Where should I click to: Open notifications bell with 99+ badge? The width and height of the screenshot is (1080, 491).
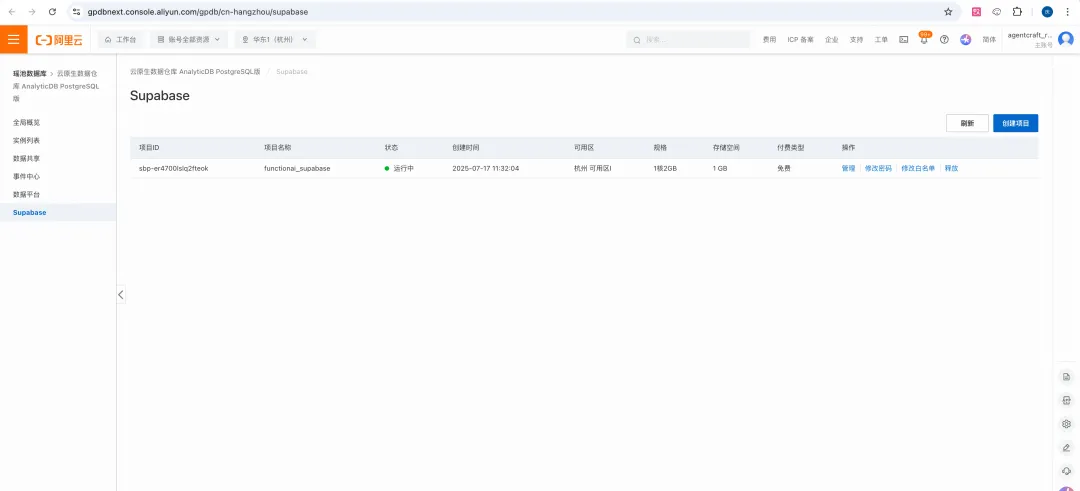point(924,39)
